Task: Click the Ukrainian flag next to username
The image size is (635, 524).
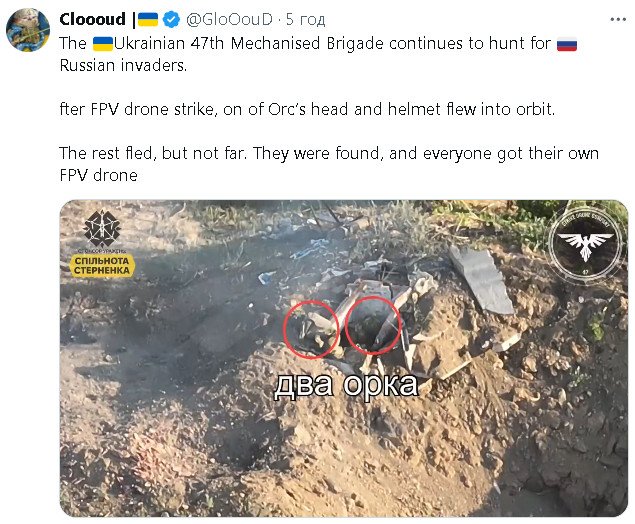Action: [x=148, y=19]
